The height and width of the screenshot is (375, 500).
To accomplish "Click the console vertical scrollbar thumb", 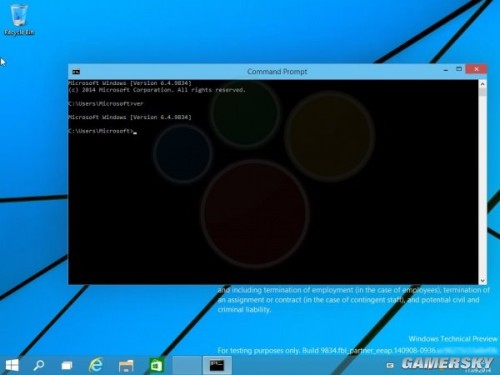I will tap(482, 92).
